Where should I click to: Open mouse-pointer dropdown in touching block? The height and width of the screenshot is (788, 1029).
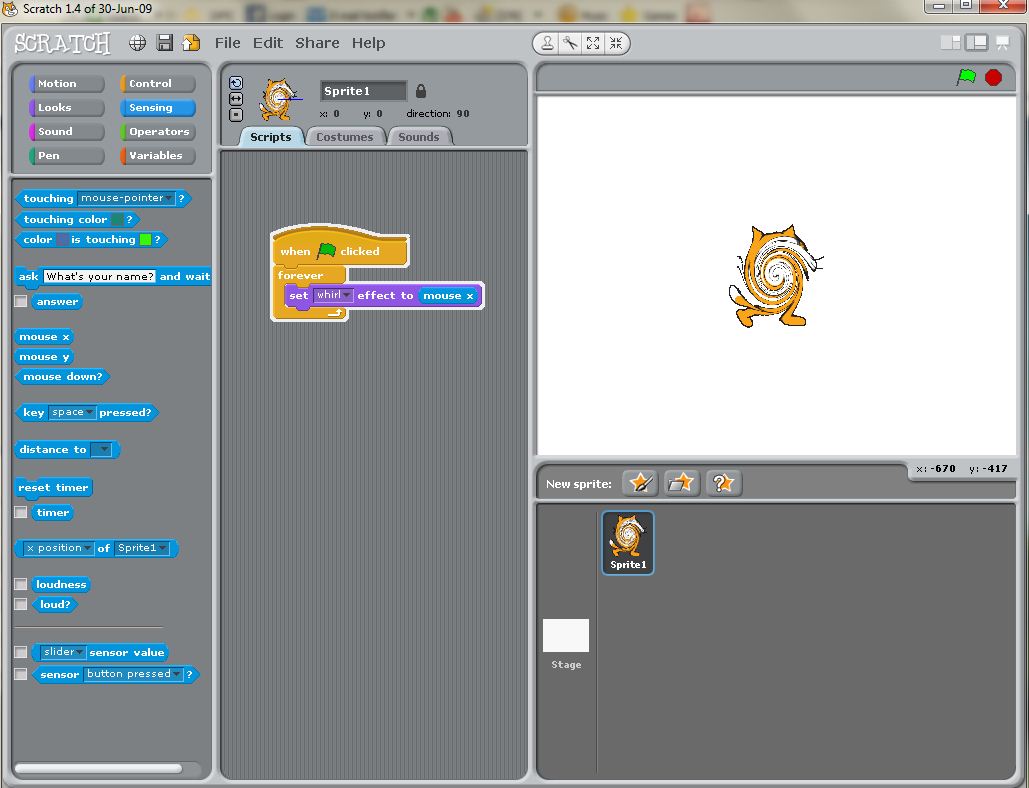pyautogui.click(x=127, y=197)
